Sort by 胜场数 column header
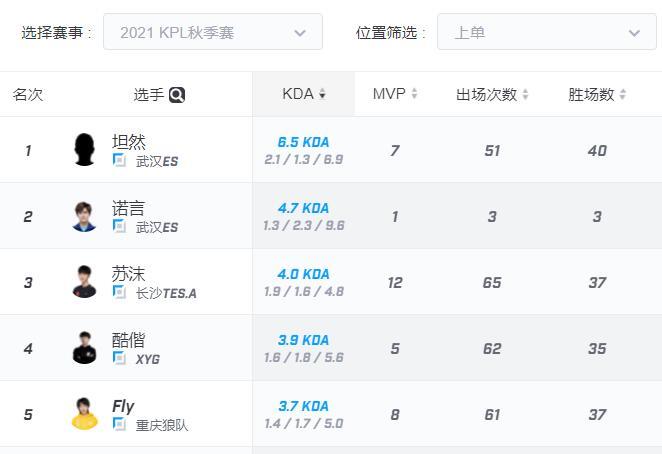The width and height of the screenshot is (662, 454). coord(596,95)
